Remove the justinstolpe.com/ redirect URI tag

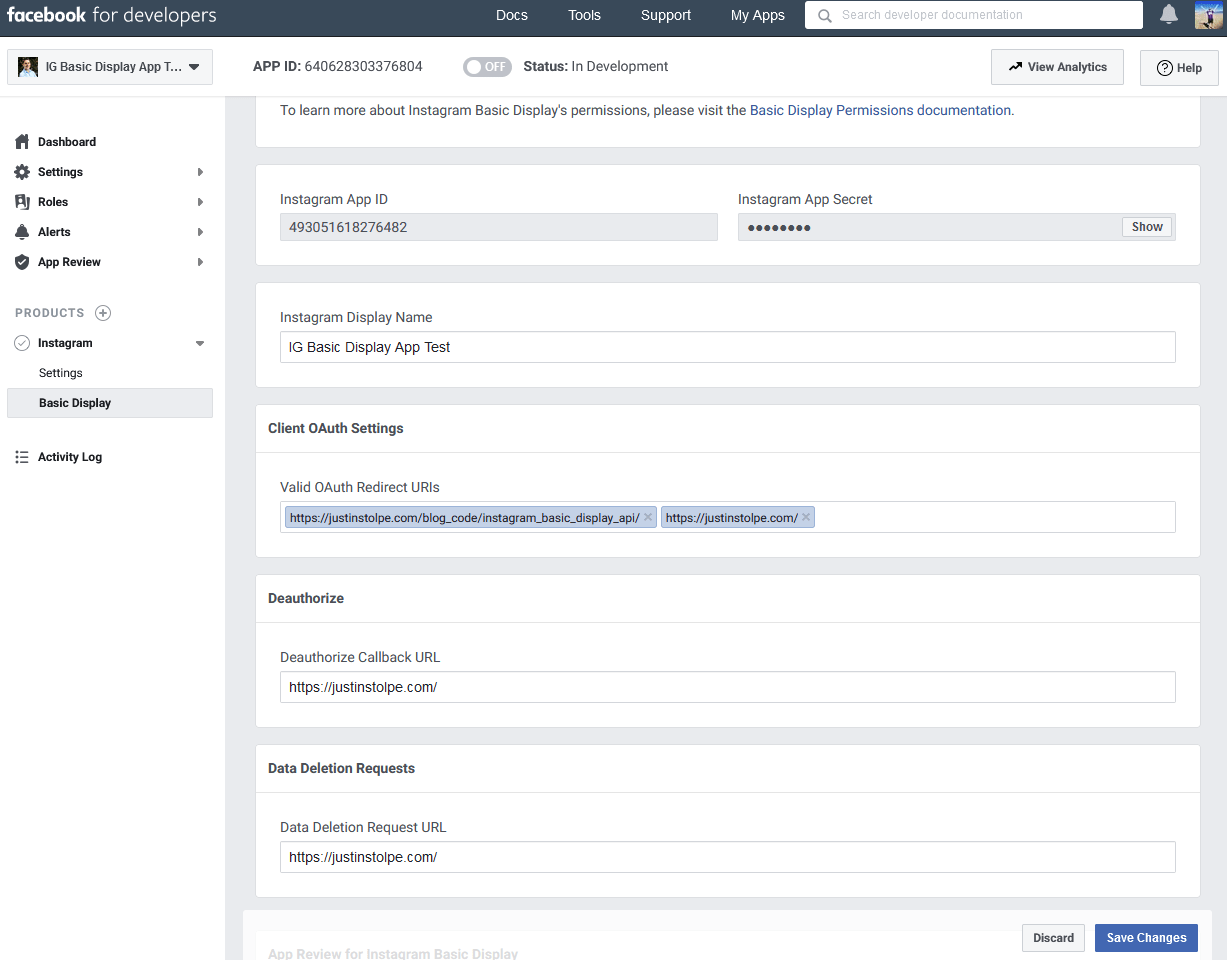806,517
